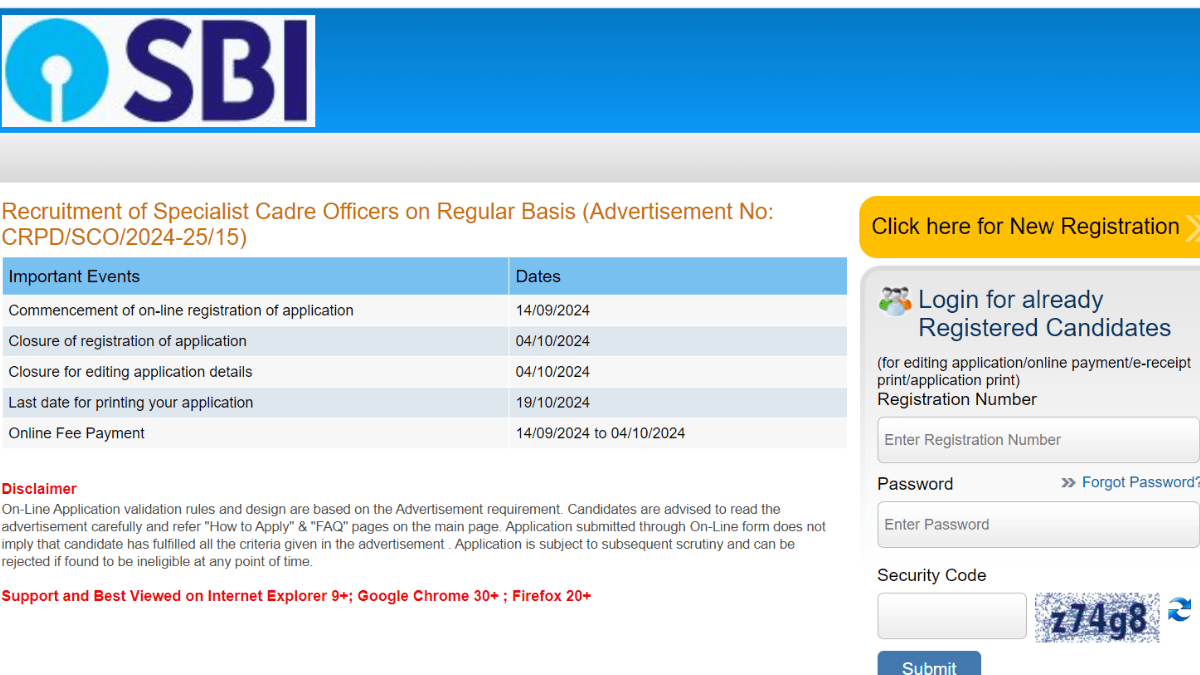The height and width of the screenshot is (675, 1200).
Task: Click the red Disclaimer heading
Action: click(x=39, y=489)
